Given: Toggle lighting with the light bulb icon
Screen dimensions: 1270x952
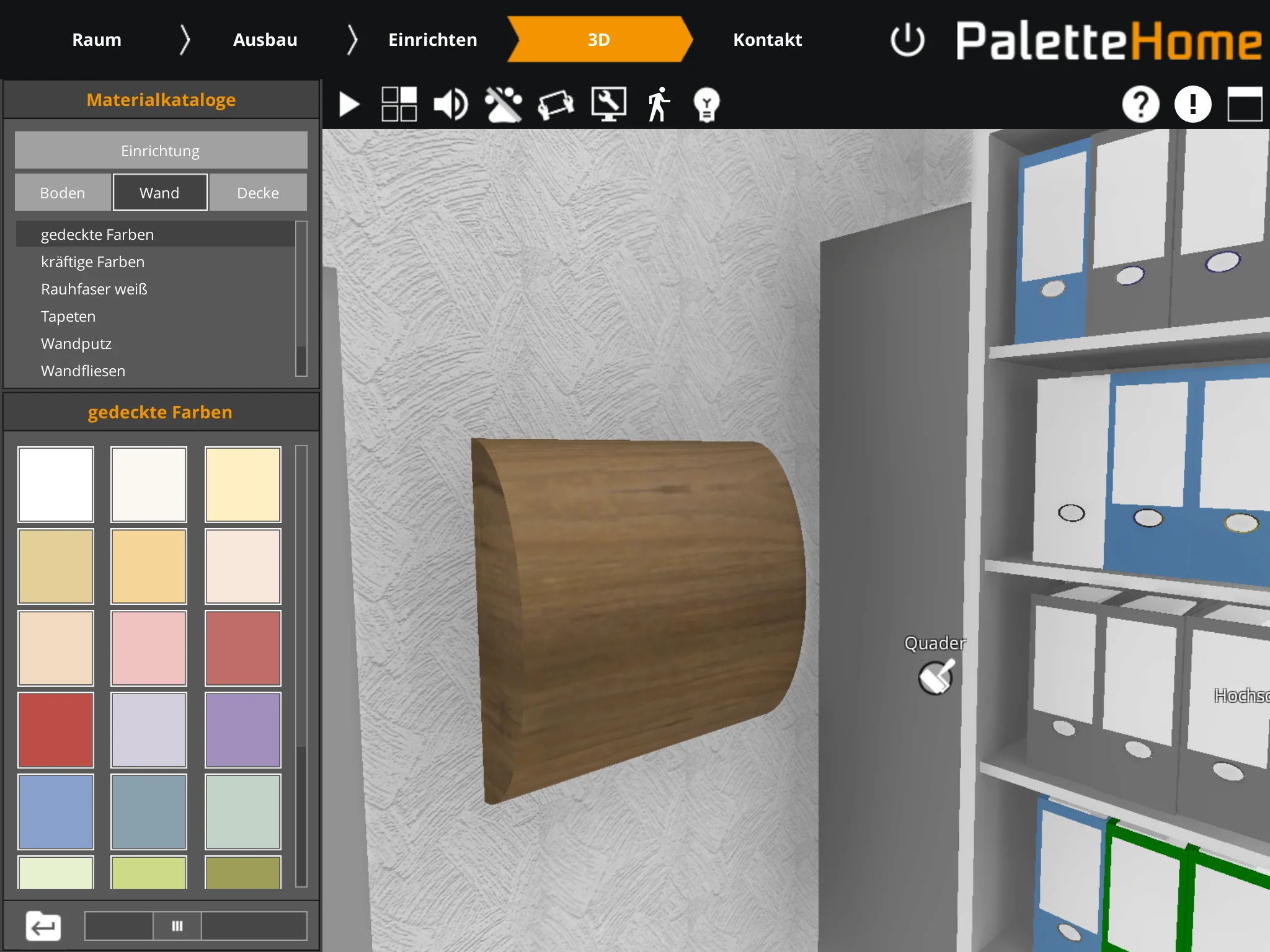Looking at the screenshot, I should (706, 105).
